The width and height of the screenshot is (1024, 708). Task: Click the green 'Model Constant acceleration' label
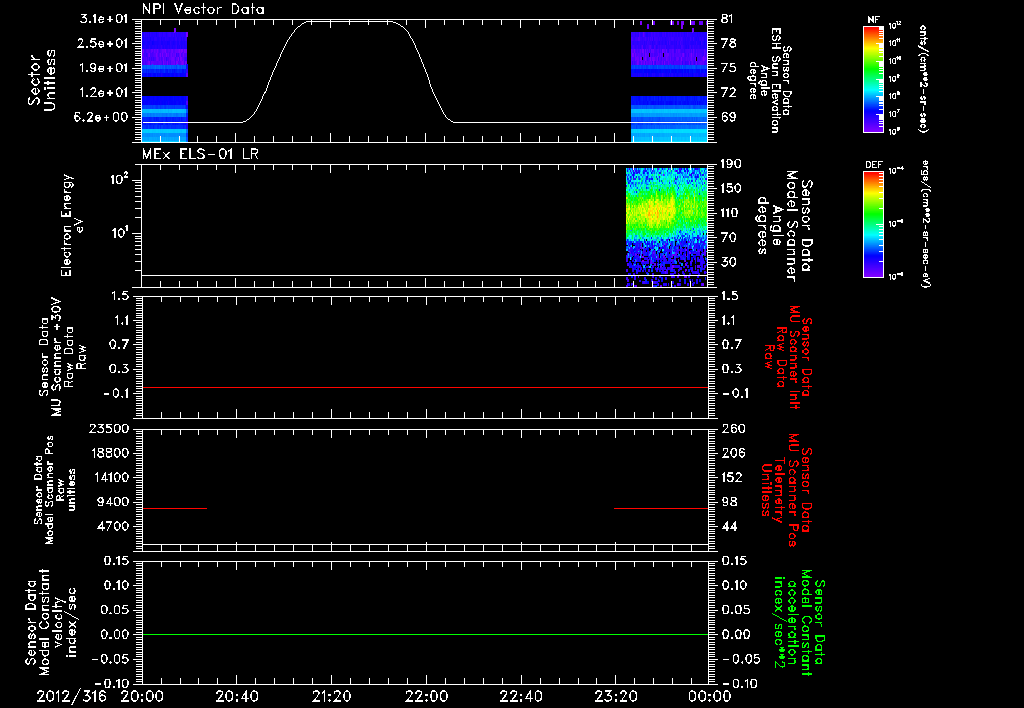pos(798,622)
